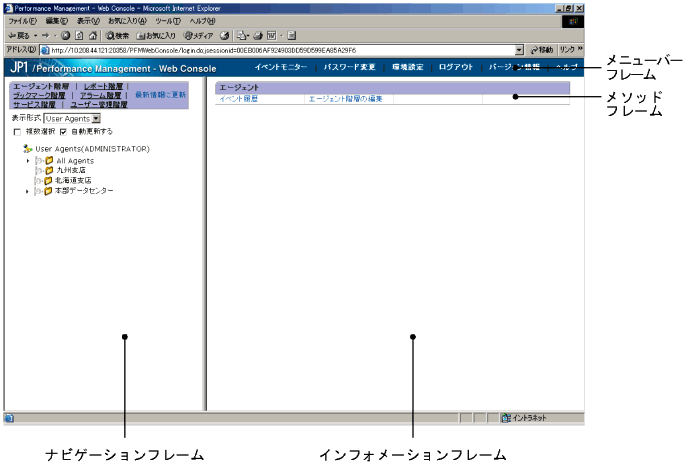Select the User Agents(ADMINISTRATOR) tree root
This screenshot has height=471, width=688.
[x=92, y=149]
